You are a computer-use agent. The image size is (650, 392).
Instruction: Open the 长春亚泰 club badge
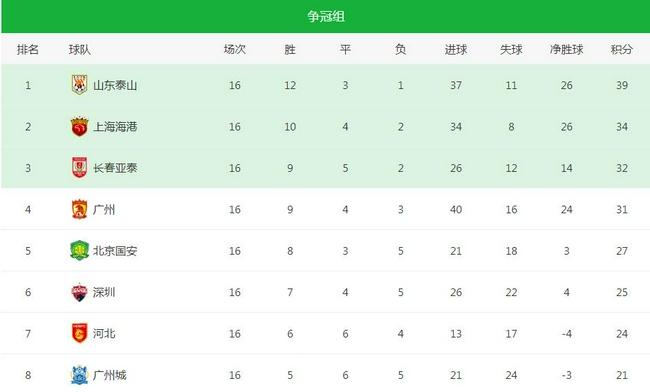click(x=79, y=167)
